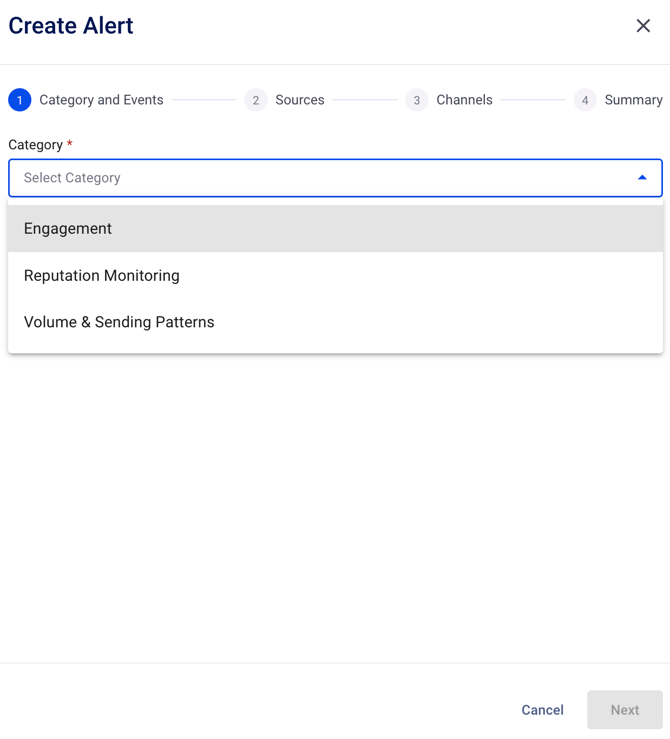Pick Volume & Sending Patterns option
The image size is (670, 739).
tap(119, 322)
